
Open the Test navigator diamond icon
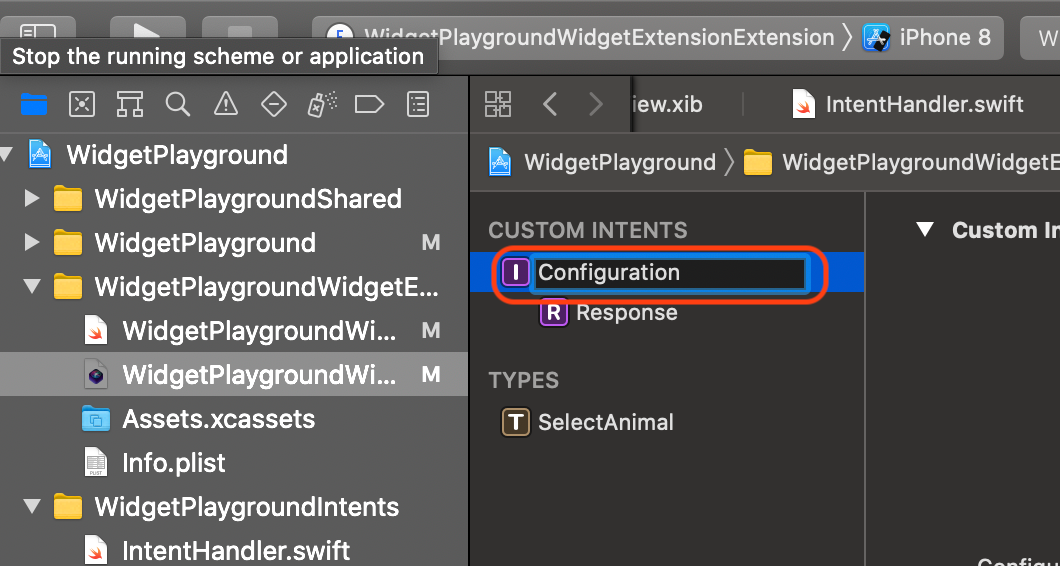point(274,104)
